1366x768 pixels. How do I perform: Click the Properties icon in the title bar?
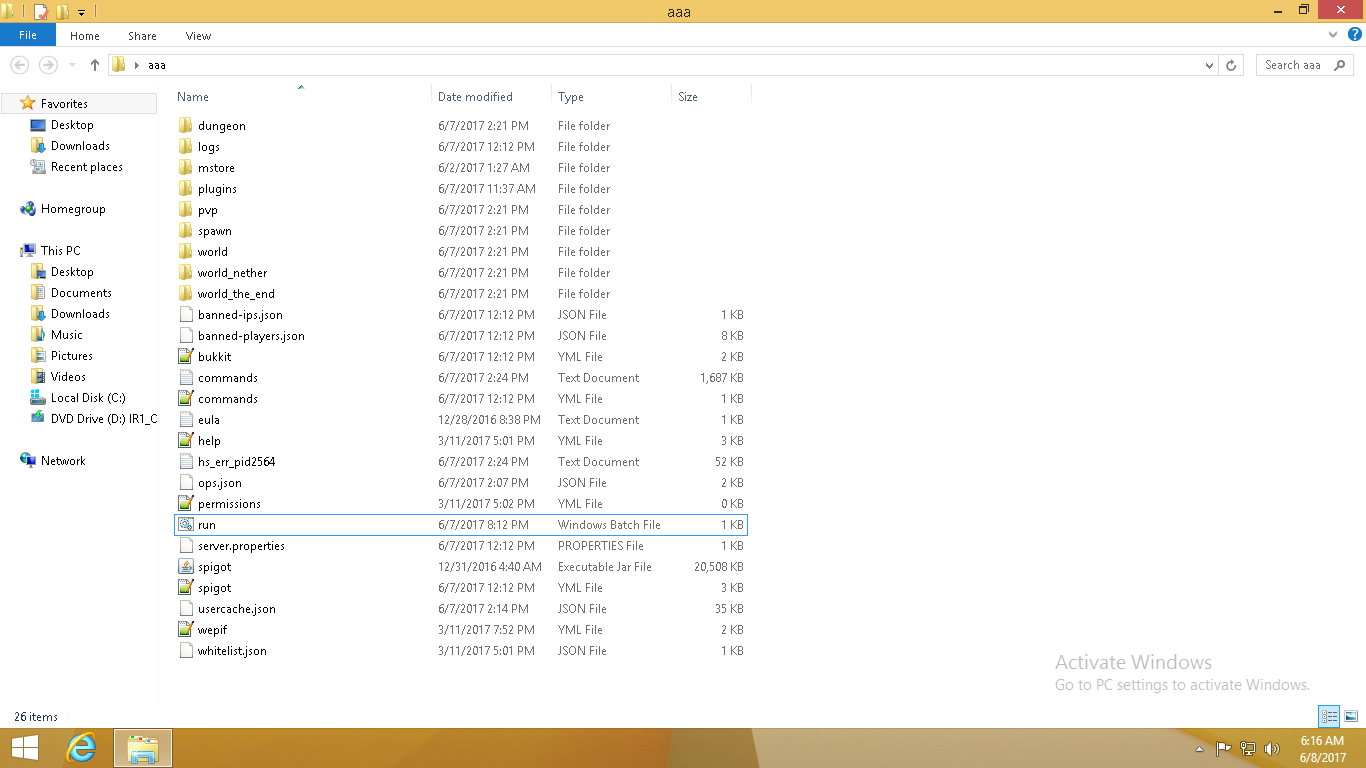[41, 12]
